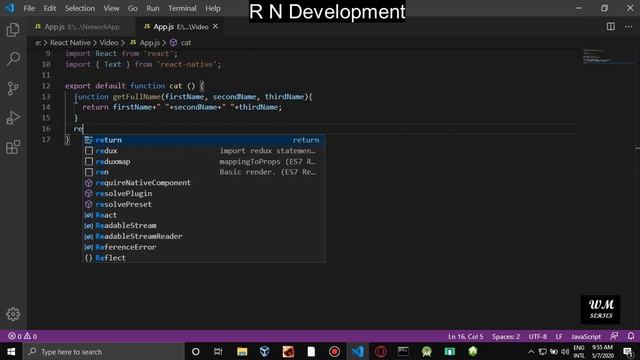This screenshot has height=360, width=640.
Task: Open the red record app on taskbar
Action: coord(334,351)
